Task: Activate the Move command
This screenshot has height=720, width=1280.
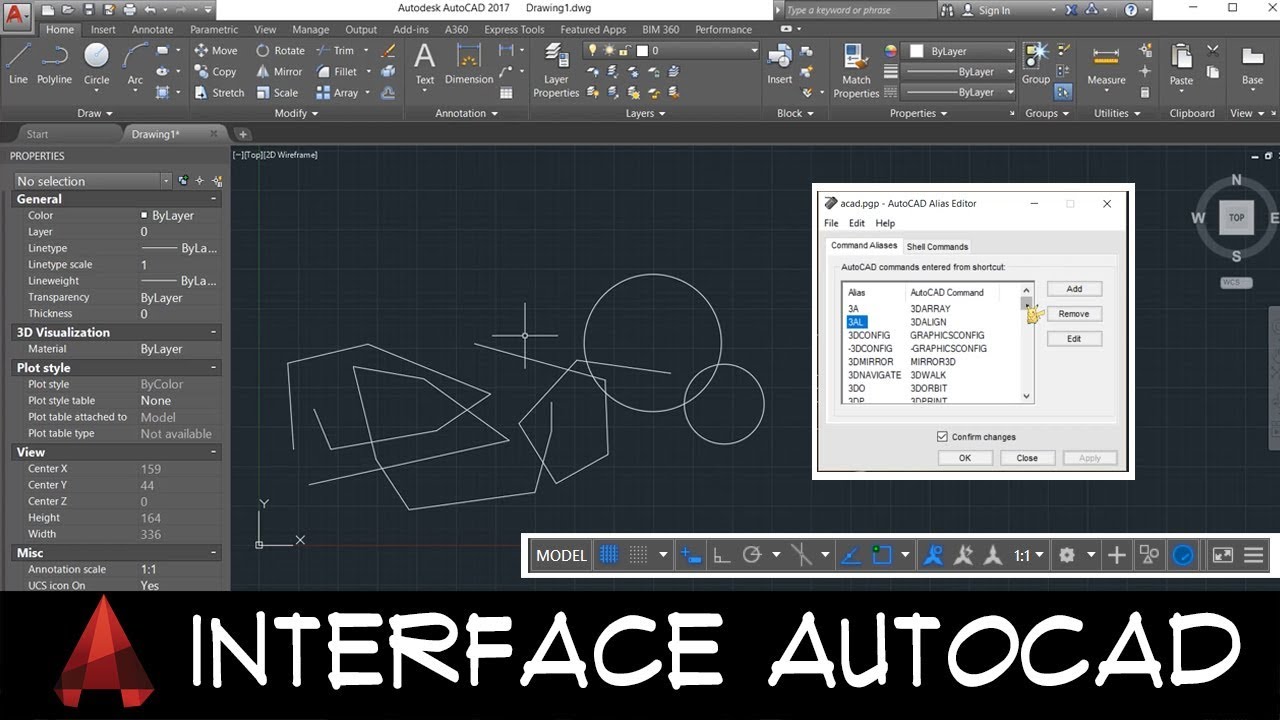Action: pyautogui.click(x=215, y=50)
